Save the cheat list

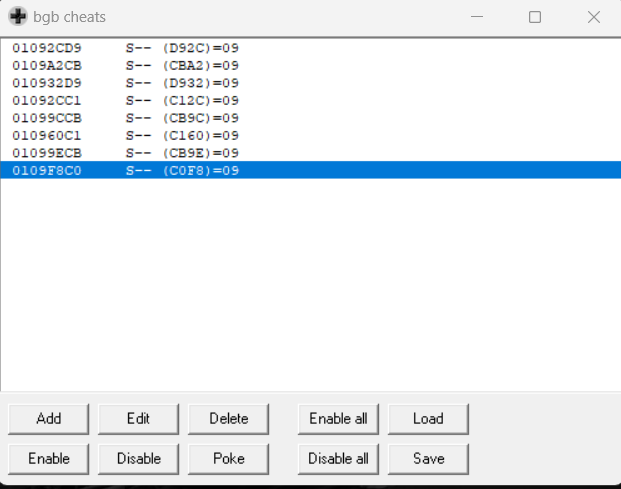(428, 459)
